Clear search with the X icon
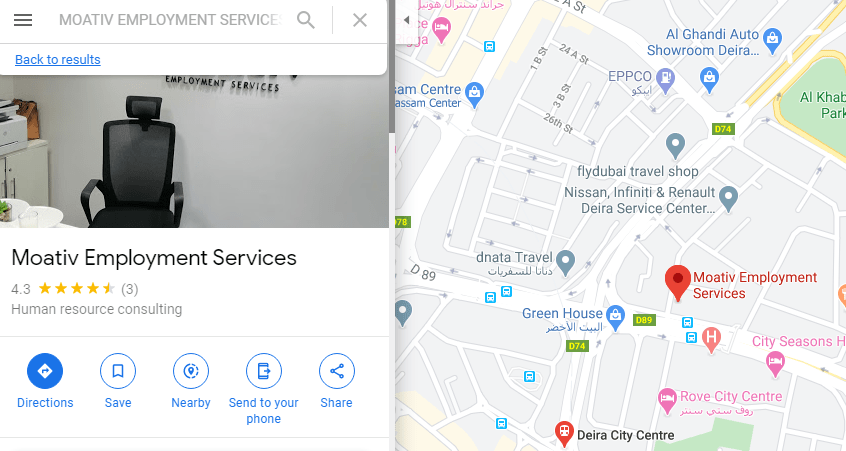846x451 pixels. tap(360, 20)
